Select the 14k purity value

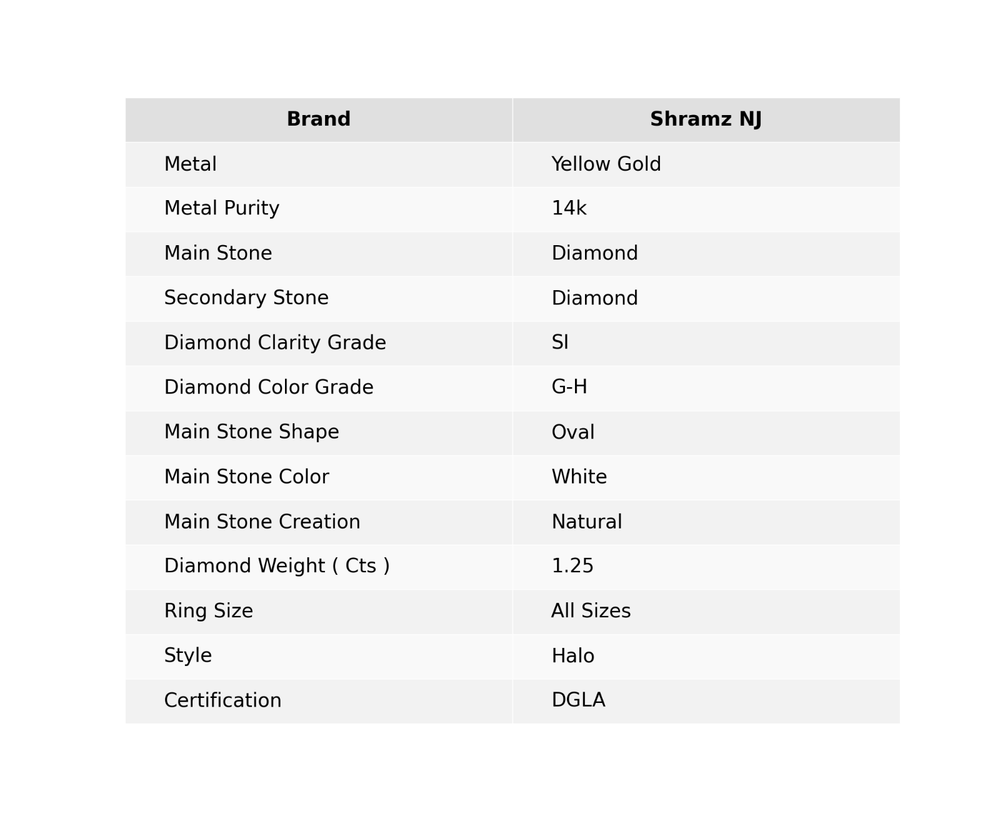[569, 209]
